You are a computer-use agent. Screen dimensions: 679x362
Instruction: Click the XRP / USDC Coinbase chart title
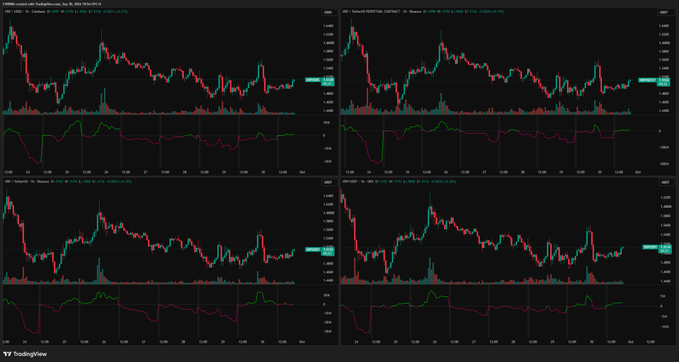[26, 12]
